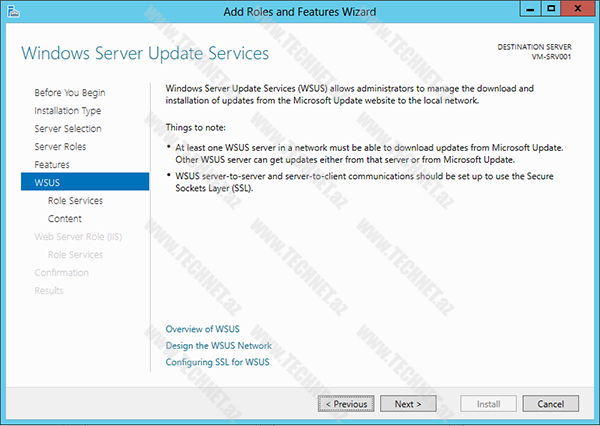The height and width of the screenshot is (426, 600).
Task: Select the highlighted WSUS step
Action: coord(85,181)
